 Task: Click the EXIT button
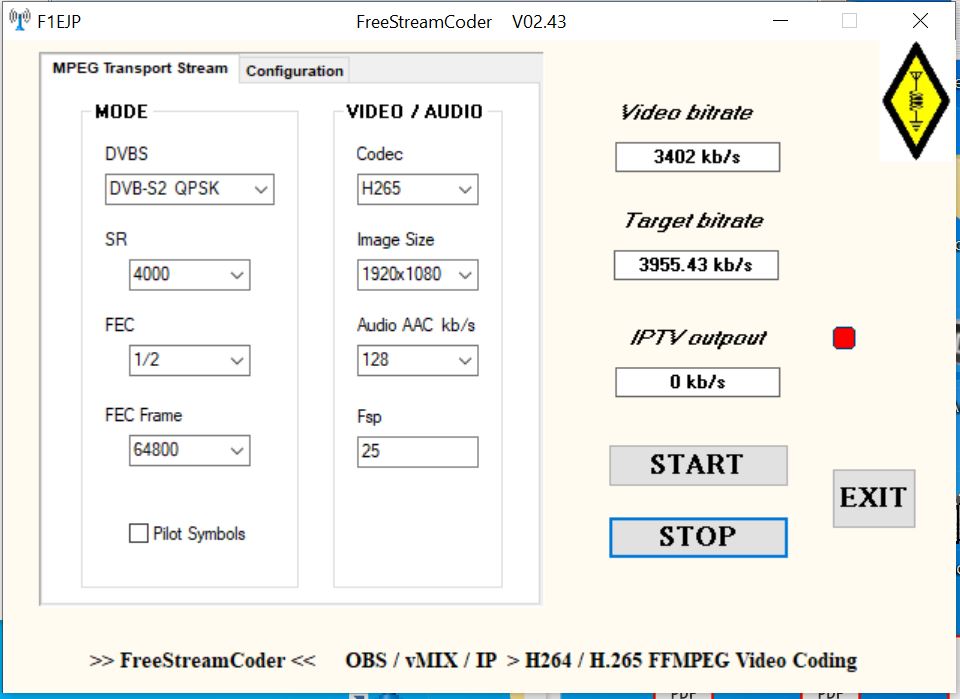tap(874, 498)
